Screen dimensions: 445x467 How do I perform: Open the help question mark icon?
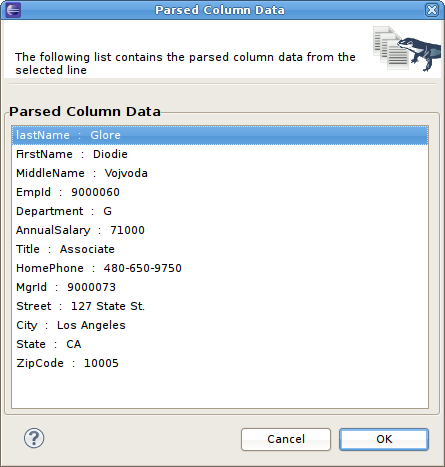point(34,438)
